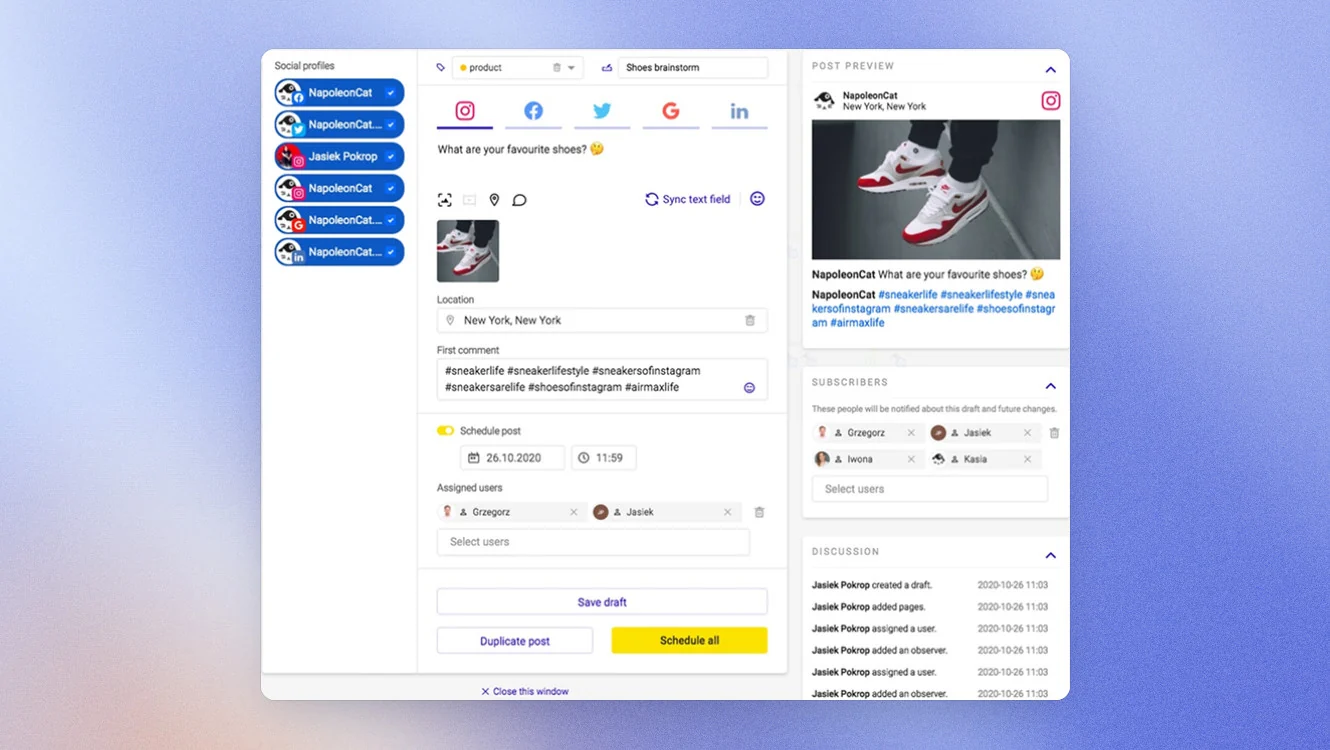Open the date picker showing 26.10.2020
Image resolution: width=1330 pixels, height=750 pixels.
click(x=512, y=458)
